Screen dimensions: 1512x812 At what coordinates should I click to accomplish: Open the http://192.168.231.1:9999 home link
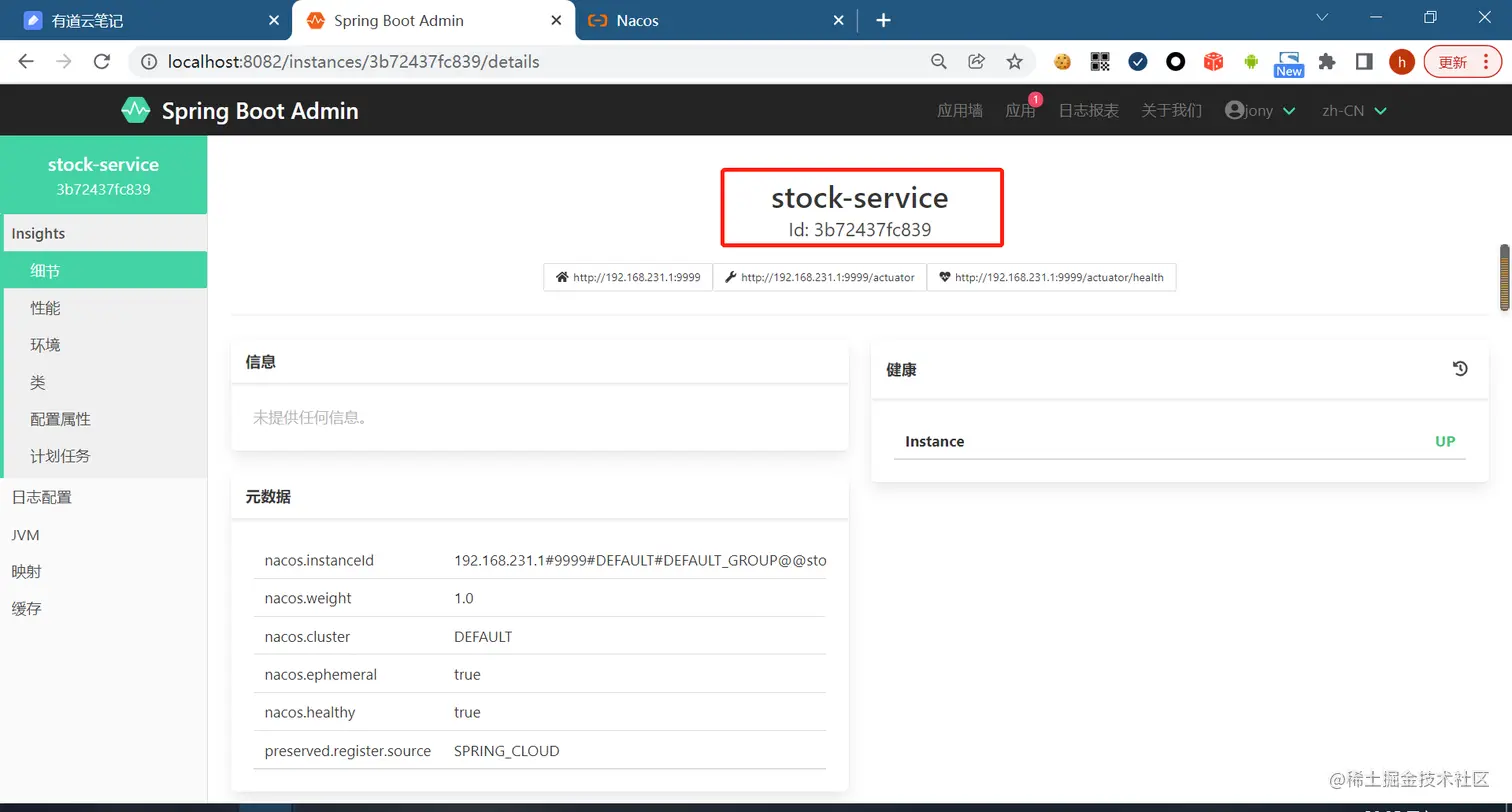628,277
